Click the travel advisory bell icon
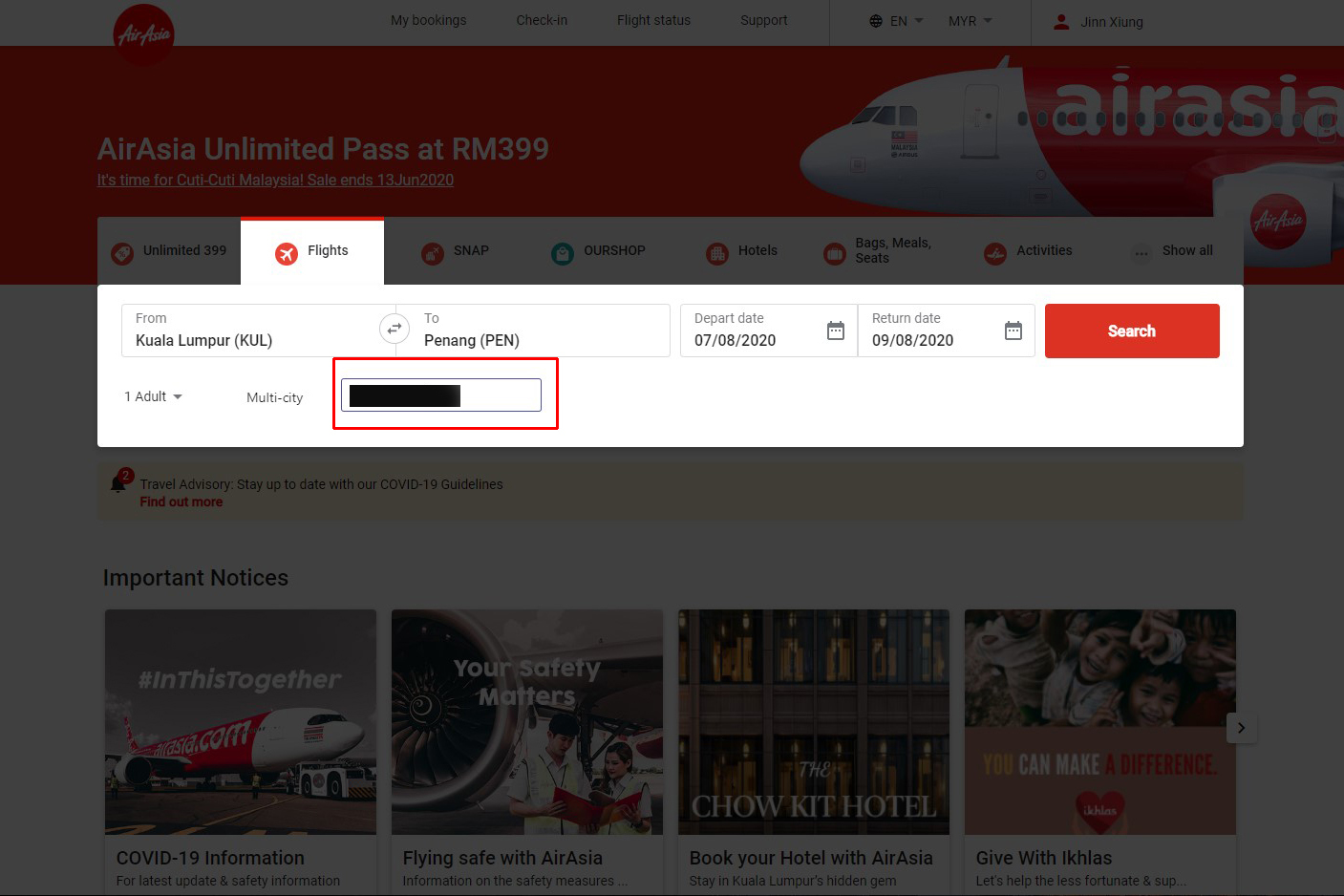This screenshot has height=896, width=1344. tap(118, 482)
